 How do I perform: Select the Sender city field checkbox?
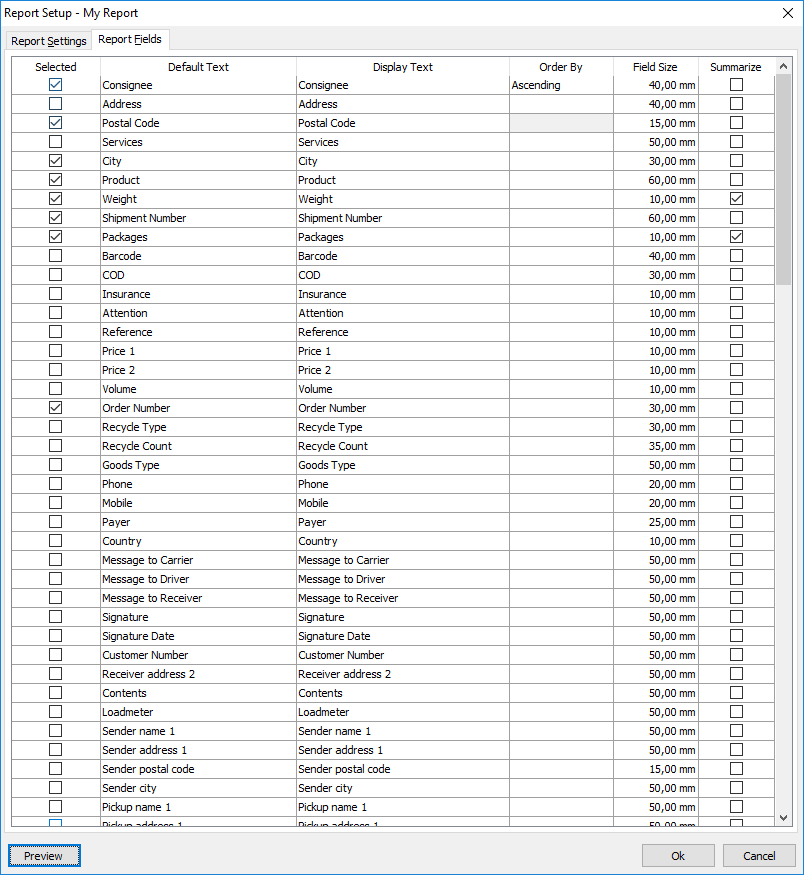tap(55, 788)
